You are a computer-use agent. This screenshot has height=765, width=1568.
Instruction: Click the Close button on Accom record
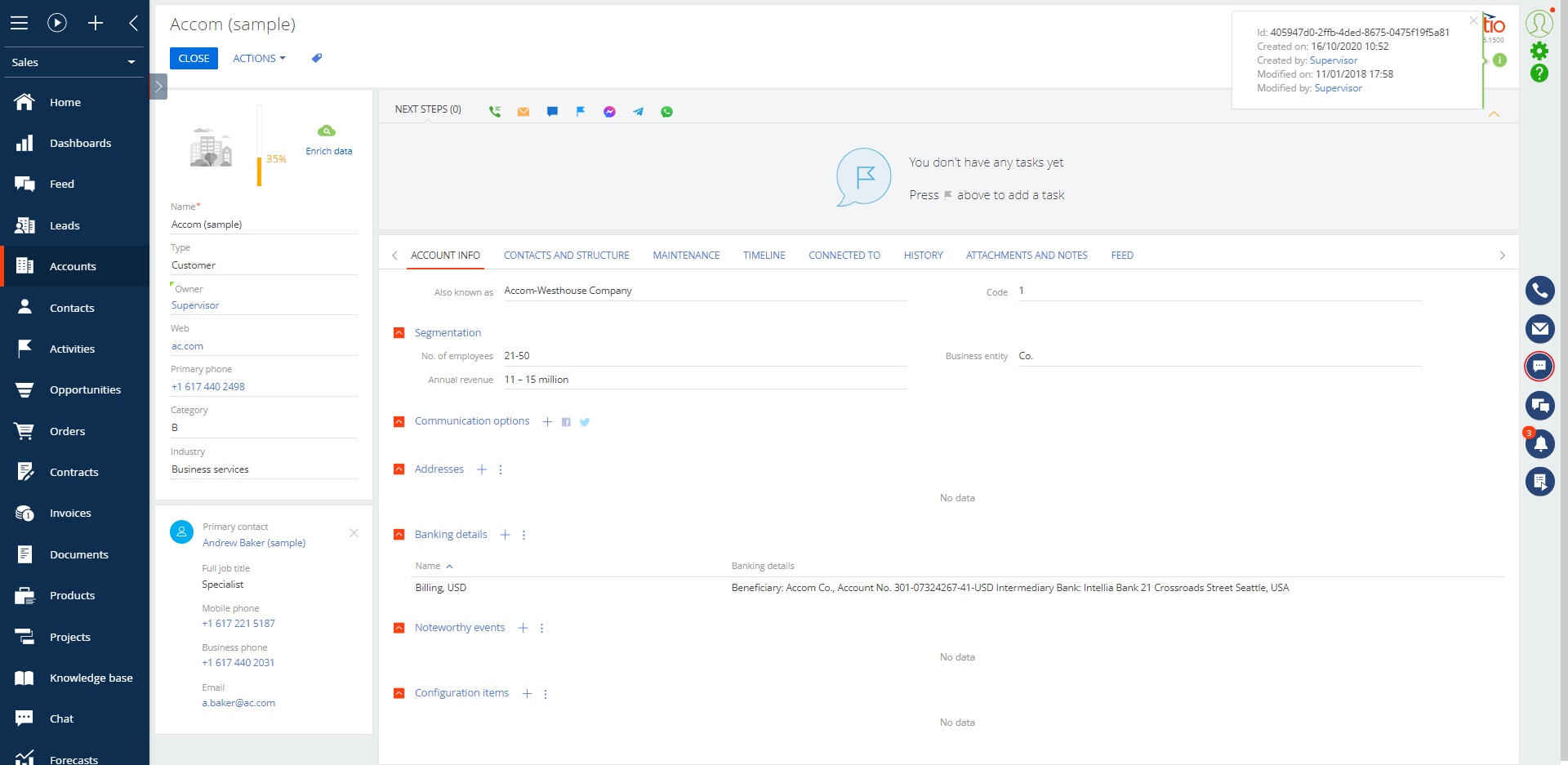194,58
